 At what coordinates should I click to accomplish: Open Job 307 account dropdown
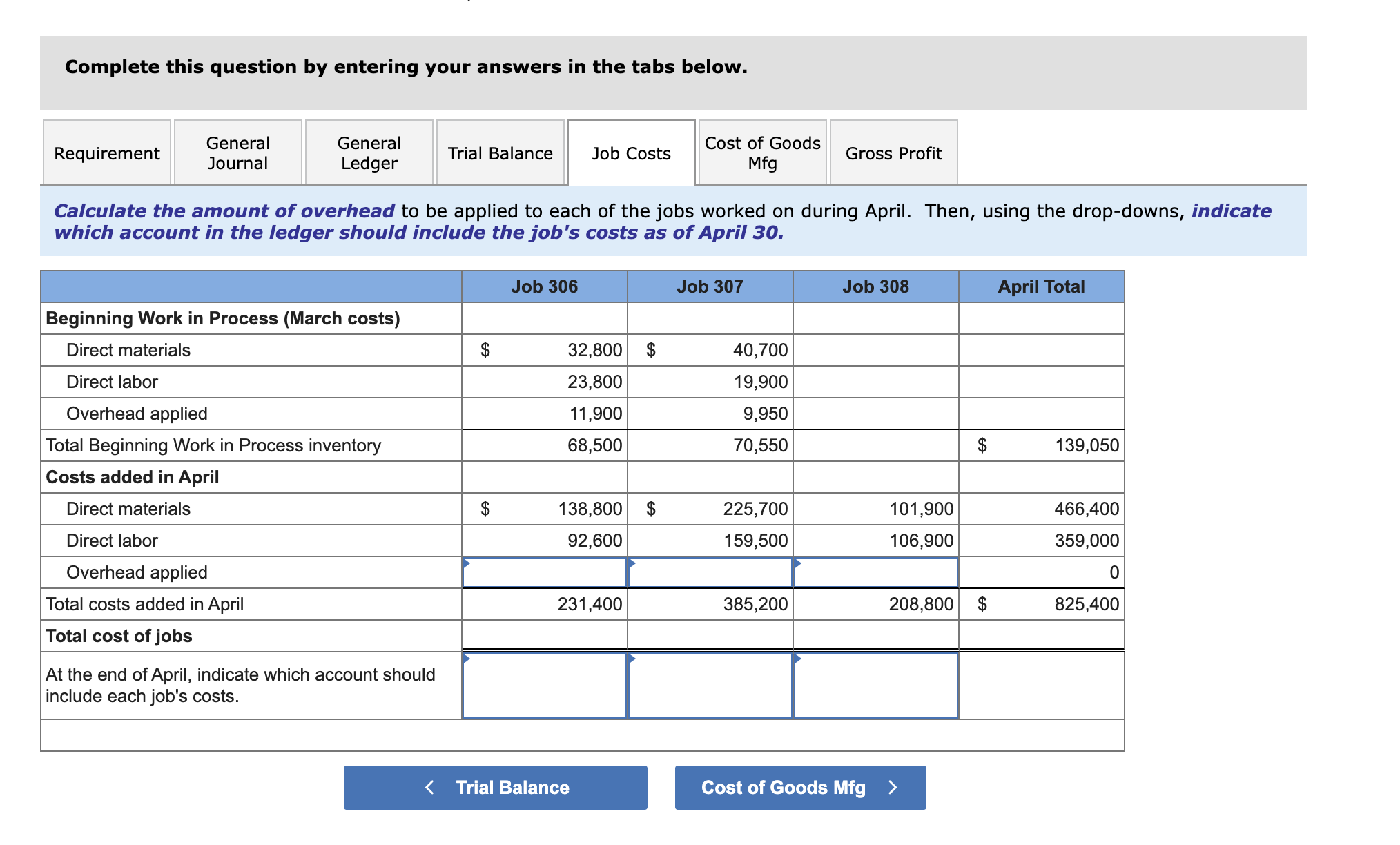(x=710, y=685)
